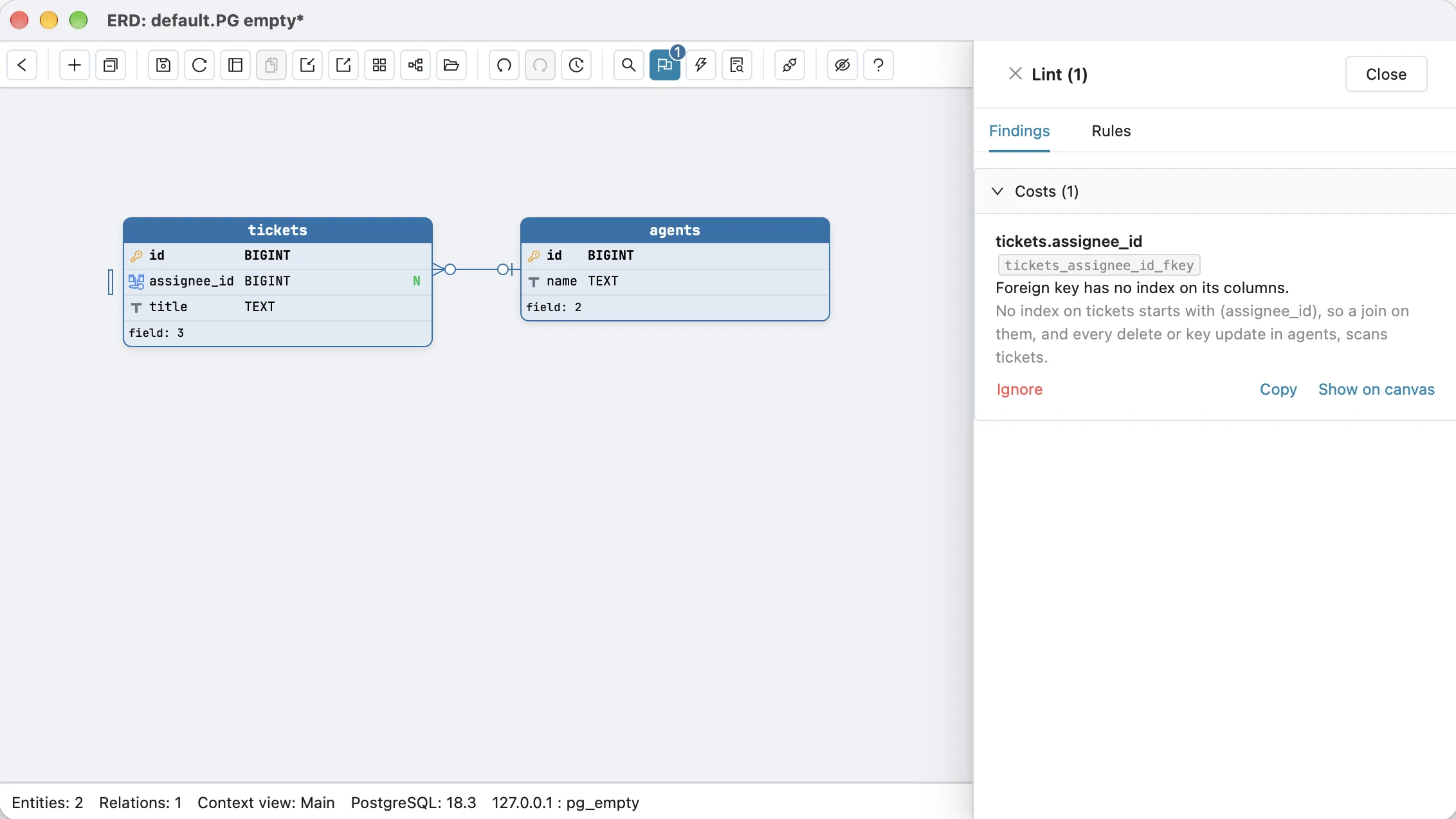This screenshot has width=1456, height=819.
Task: Open file with the folder icon
Action: point(451,65)
